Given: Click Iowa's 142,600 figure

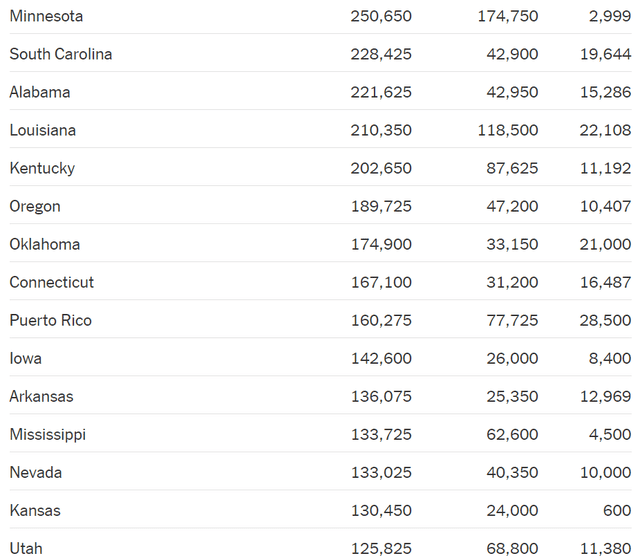Looking at the screenshot, I should click(381, 358).
